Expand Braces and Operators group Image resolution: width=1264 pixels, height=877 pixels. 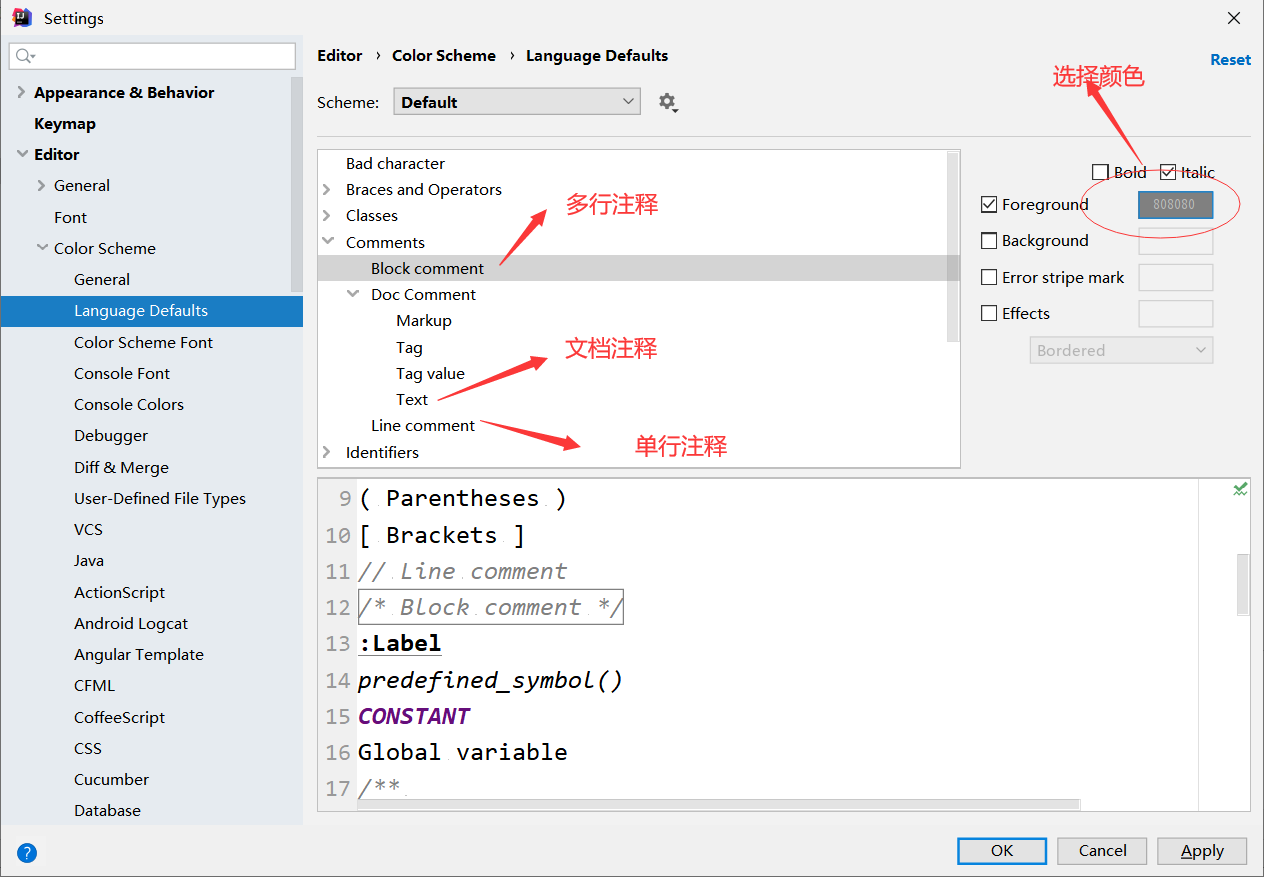point(327,189)
